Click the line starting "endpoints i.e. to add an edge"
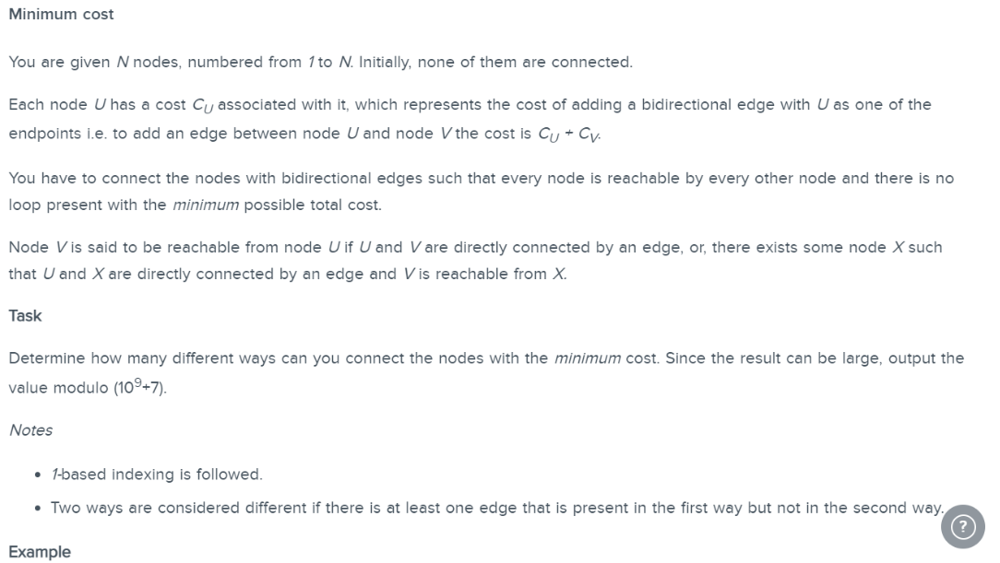The image size is (1000, 563). pyautogui.click(x=305, y=135)
